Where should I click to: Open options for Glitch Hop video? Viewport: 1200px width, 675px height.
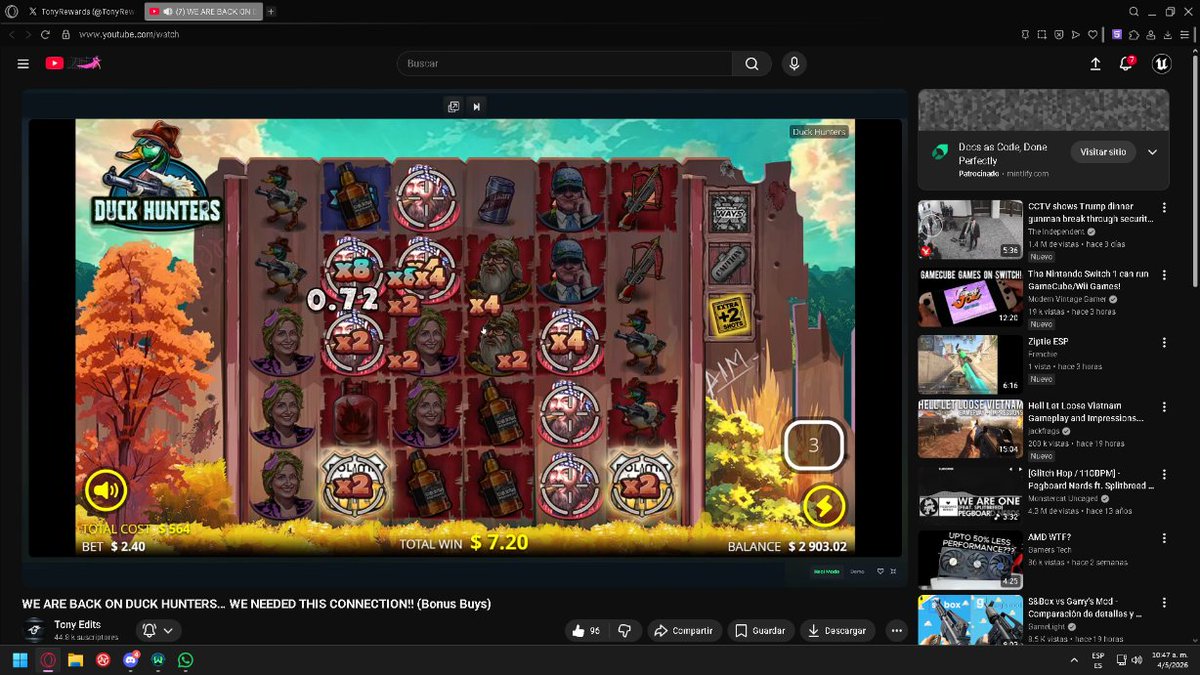pos(1164,472)
